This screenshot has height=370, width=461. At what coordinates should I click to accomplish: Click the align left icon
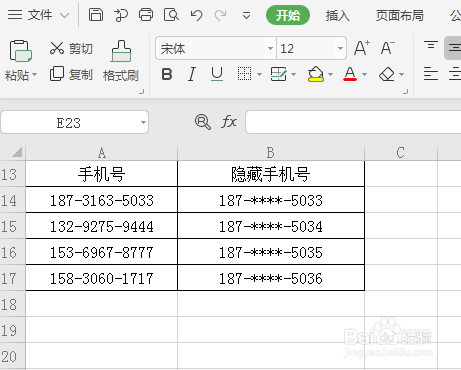coord(431,74)
